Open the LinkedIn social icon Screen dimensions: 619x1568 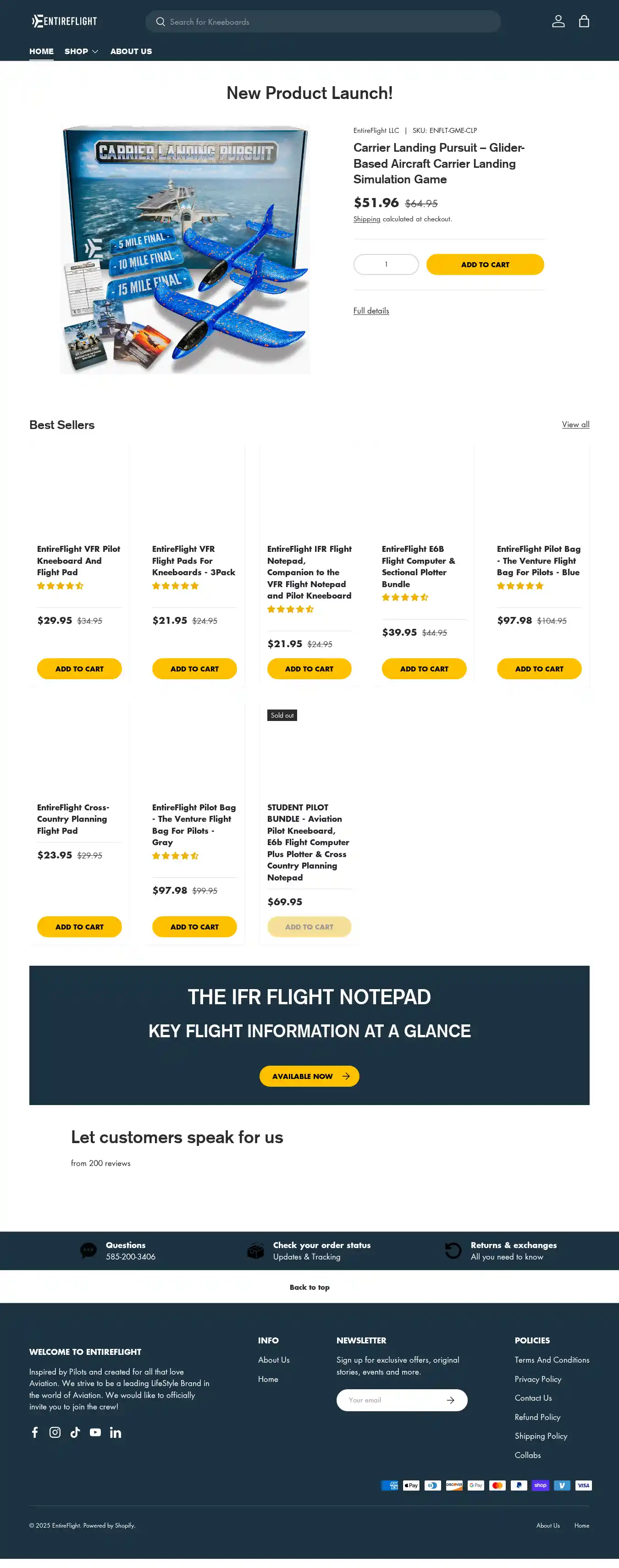[x=116, y=1432]
